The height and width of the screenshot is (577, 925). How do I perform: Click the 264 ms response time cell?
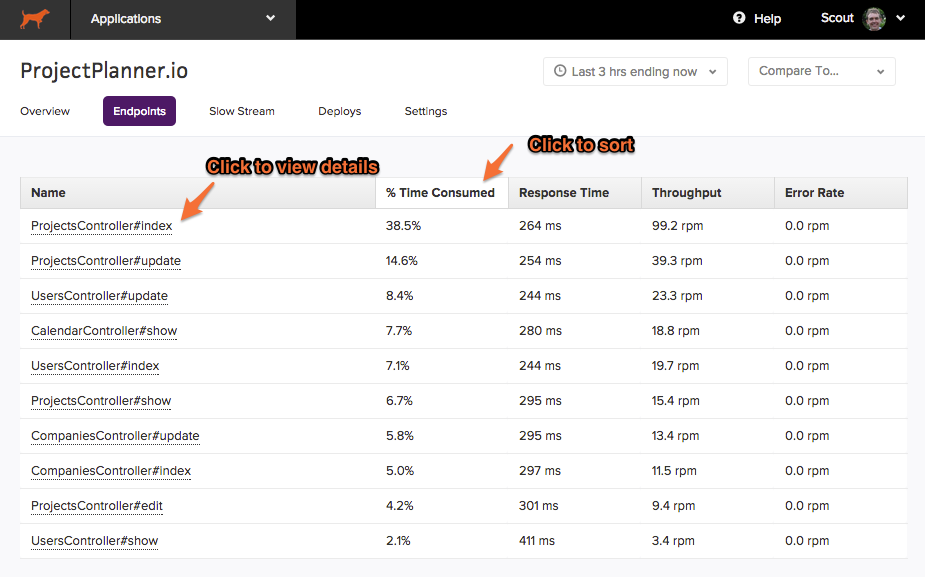540,226
